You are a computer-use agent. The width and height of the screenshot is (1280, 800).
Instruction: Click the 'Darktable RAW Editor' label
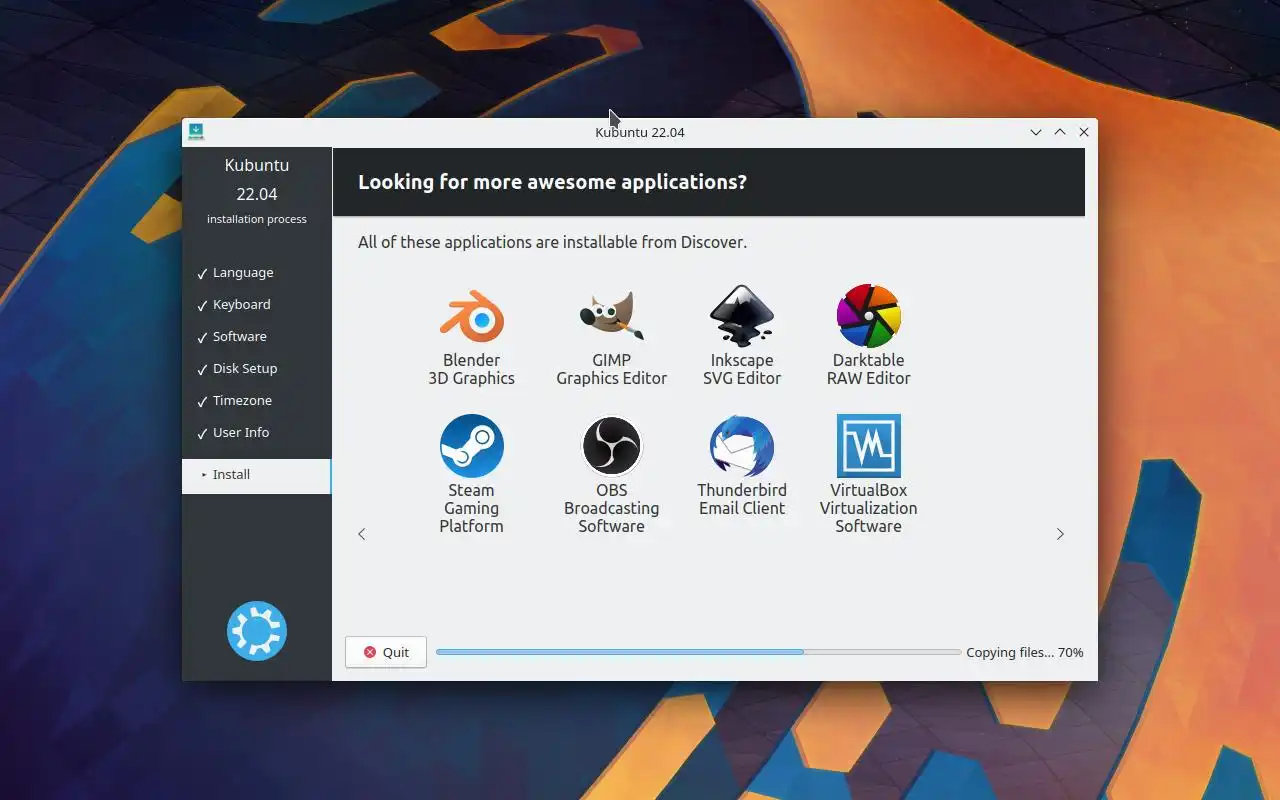[869, 369]
